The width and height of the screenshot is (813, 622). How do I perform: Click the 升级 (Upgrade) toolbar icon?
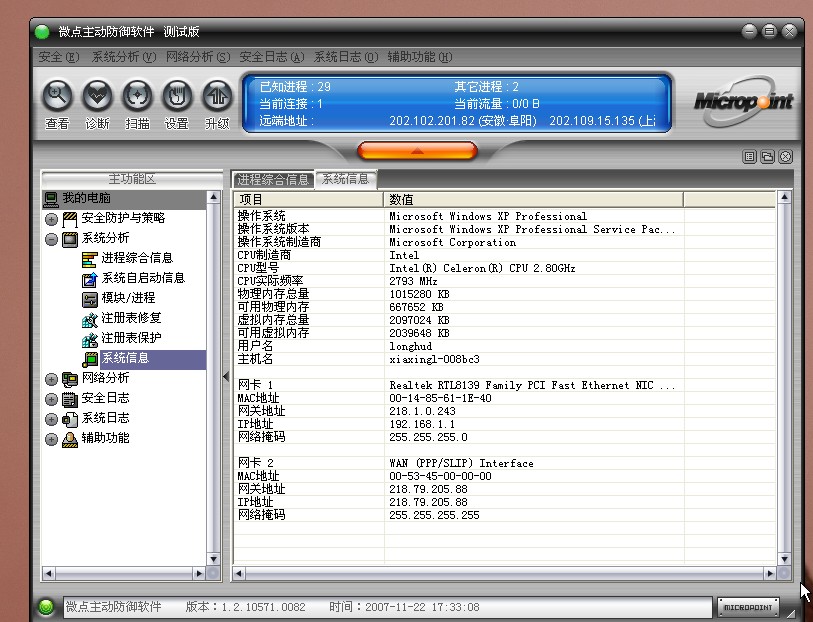pos(217,96)
